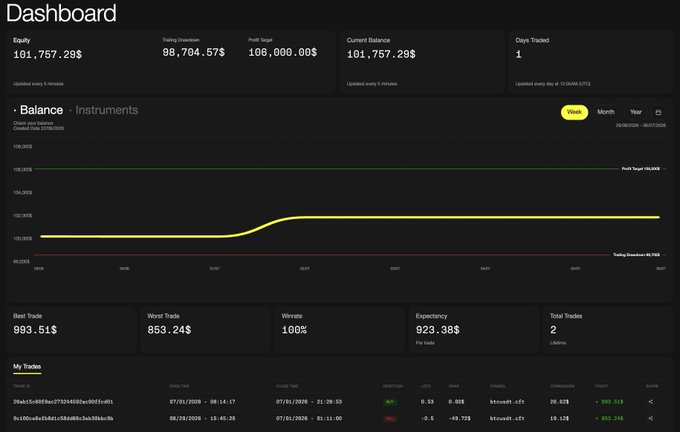Click swap value -49.72$
Screen dimensions: 680x432
click(459, 419)
